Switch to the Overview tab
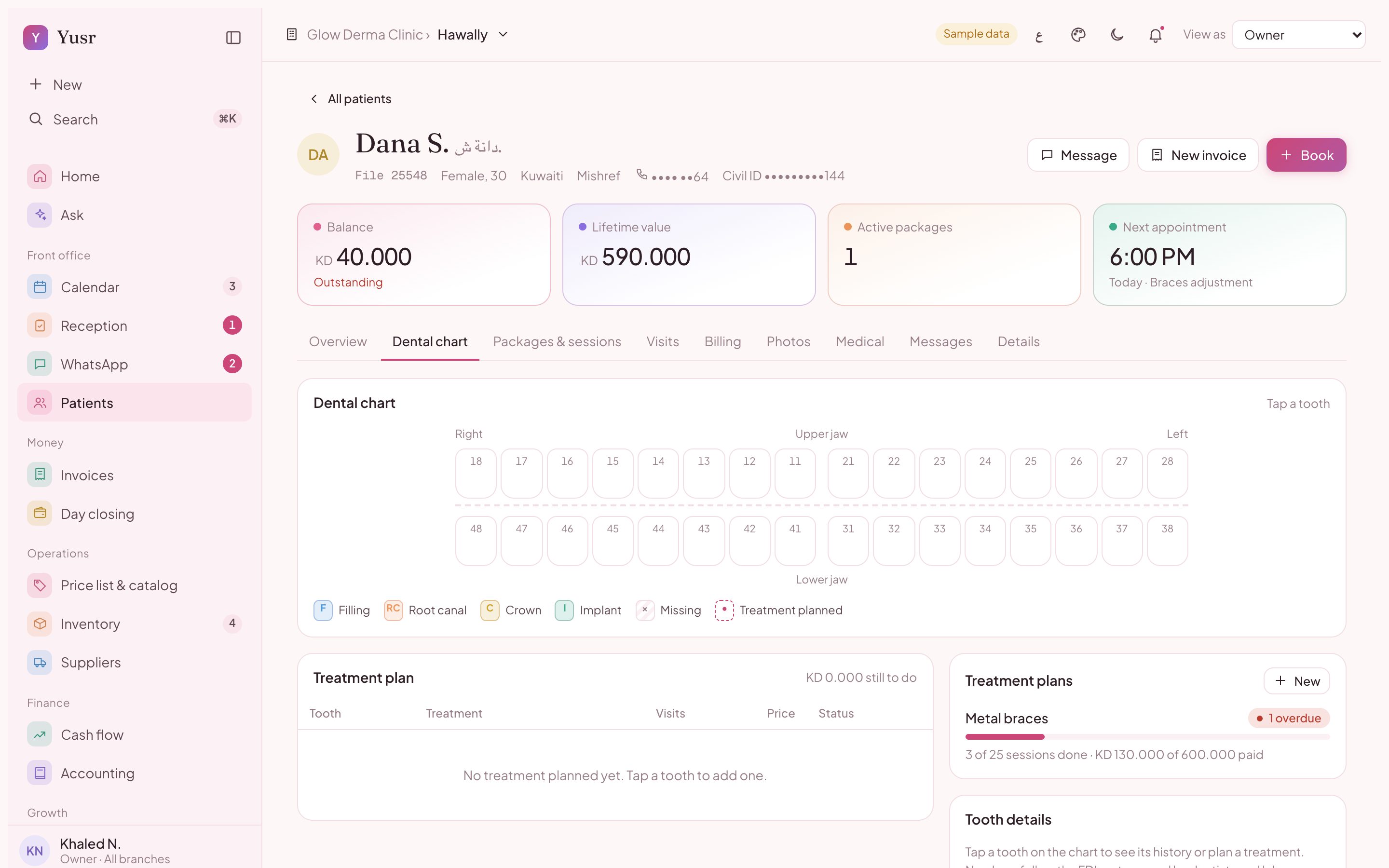This screenshot has width=1389, height=868. coord(338,342)
